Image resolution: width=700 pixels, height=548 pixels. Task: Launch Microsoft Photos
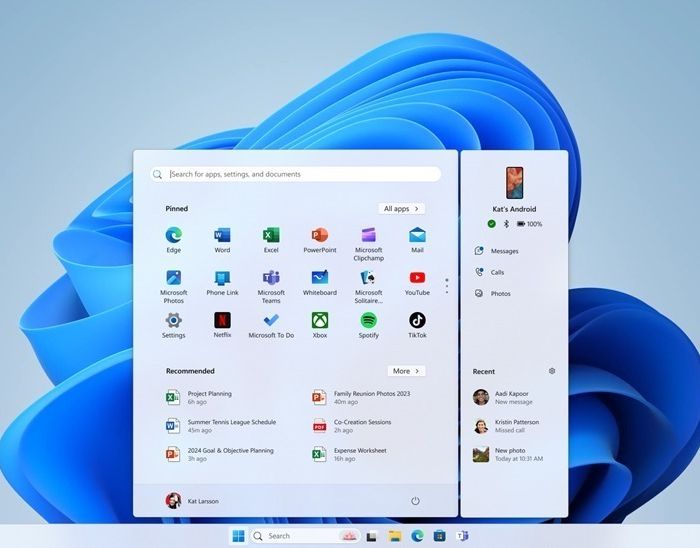[174, 286]
